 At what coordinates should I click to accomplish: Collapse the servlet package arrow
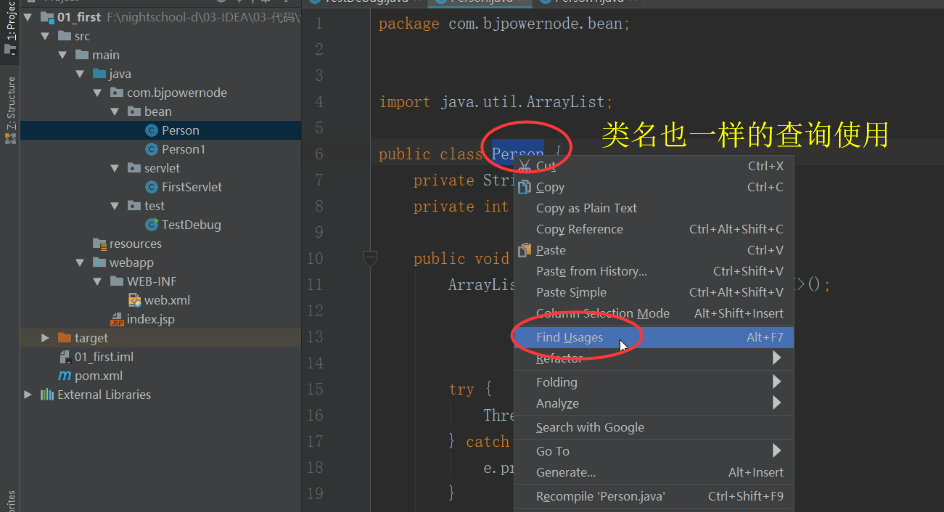click(x=115, y=168)
